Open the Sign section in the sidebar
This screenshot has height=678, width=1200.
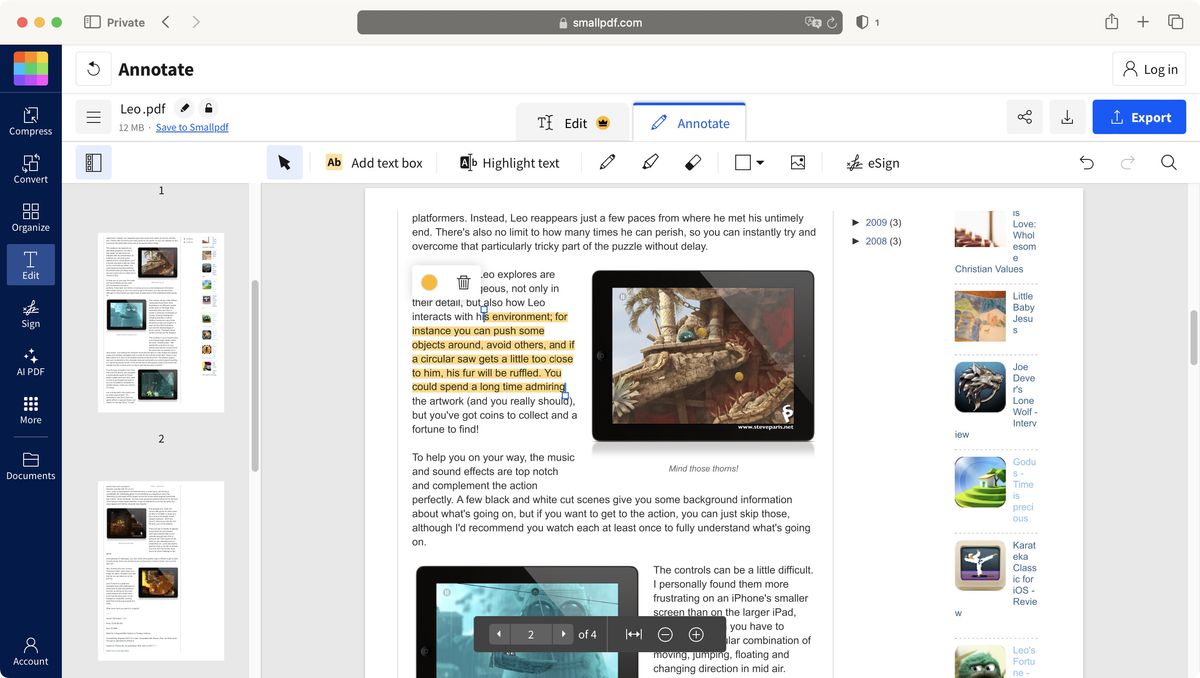(x=30, y=314)
